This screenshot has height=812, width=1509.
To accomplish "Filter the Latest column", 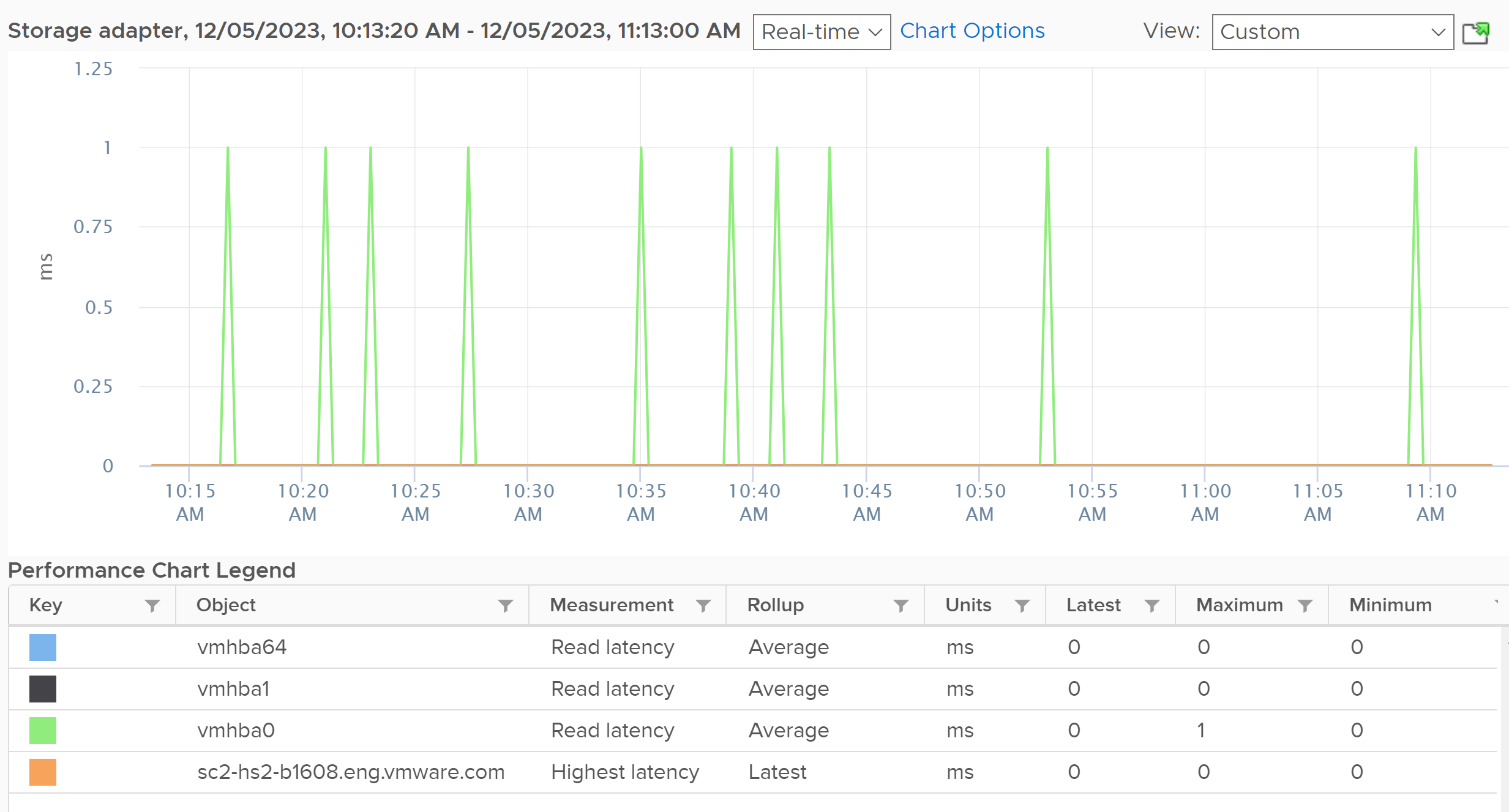I will click(1151, 606).
